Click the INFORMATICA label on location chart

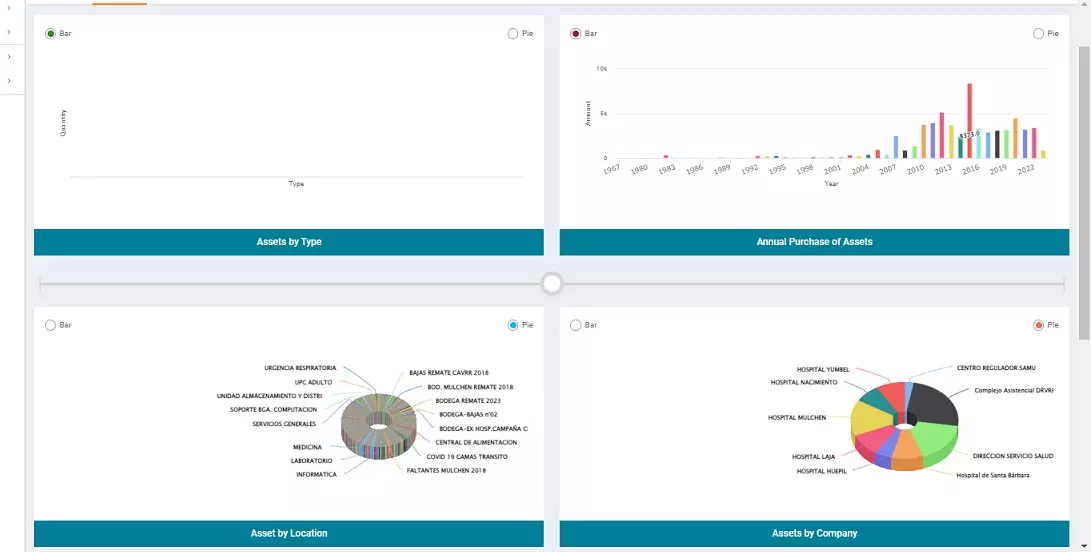(316, 474)
